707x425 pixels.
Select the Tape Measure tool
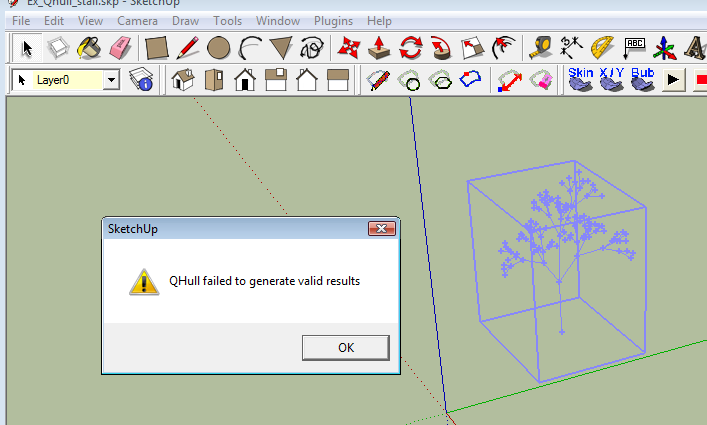[540, 48]
